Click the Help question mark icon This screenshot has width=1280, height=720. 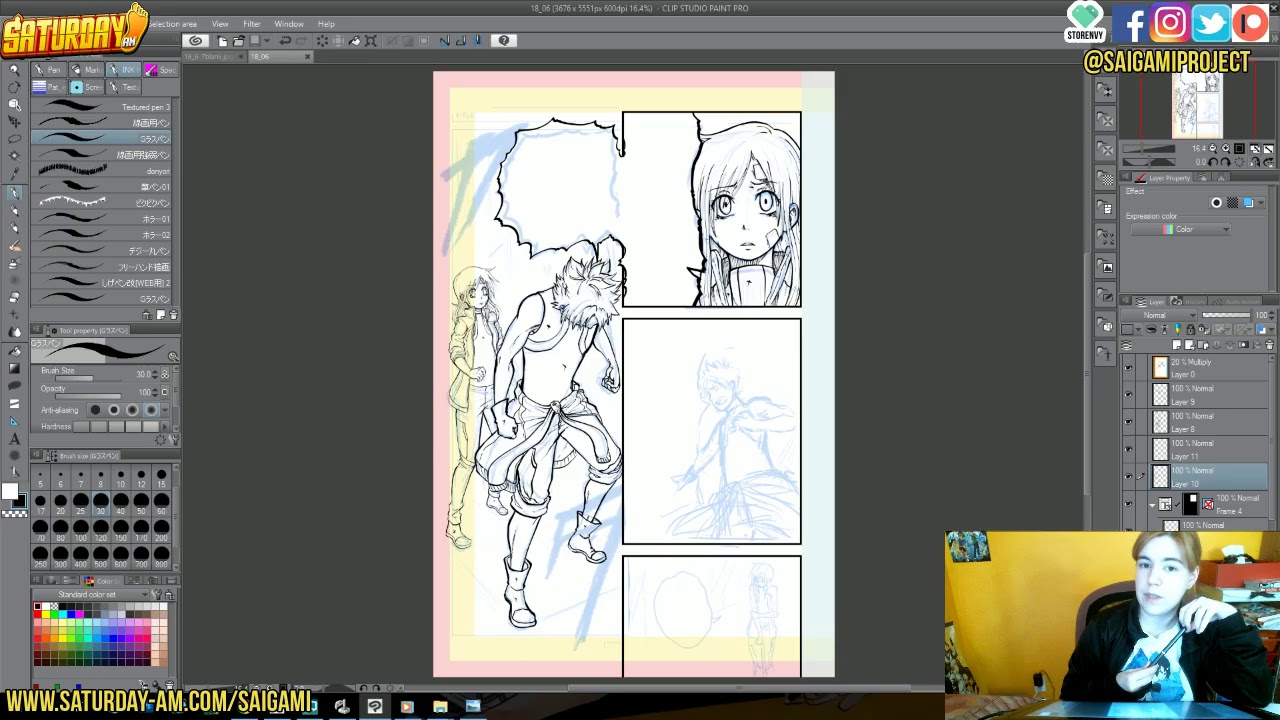click(x=504, y=41)
